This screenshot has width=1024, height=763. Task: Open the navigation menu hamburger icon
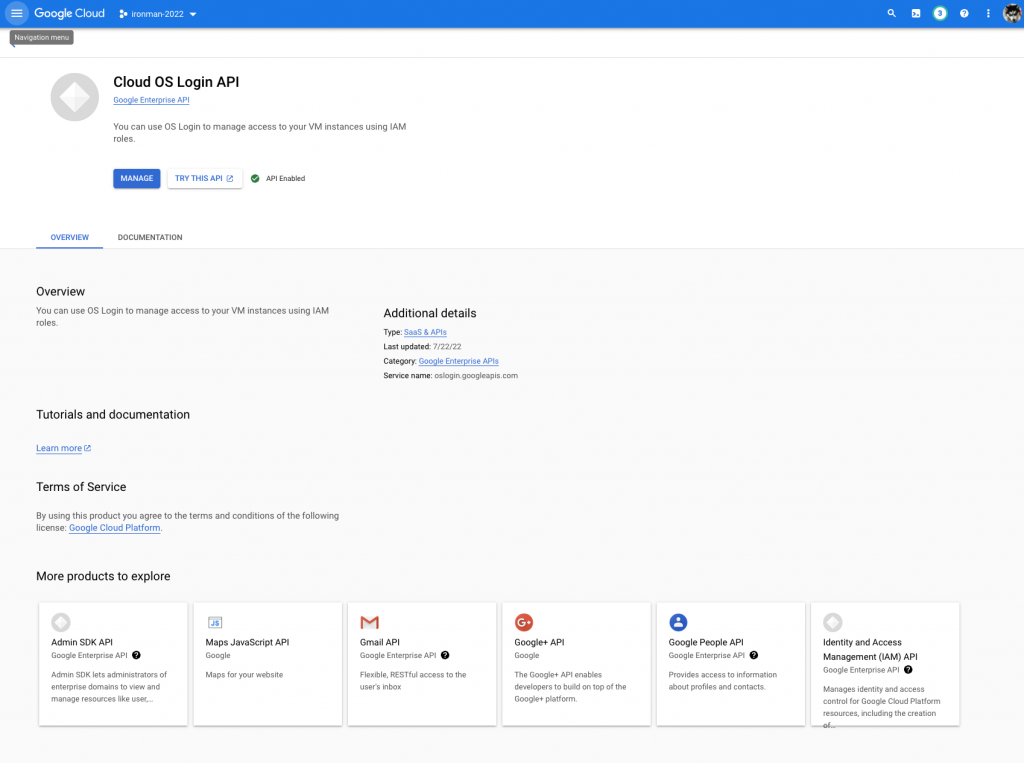tap(16, 13)
